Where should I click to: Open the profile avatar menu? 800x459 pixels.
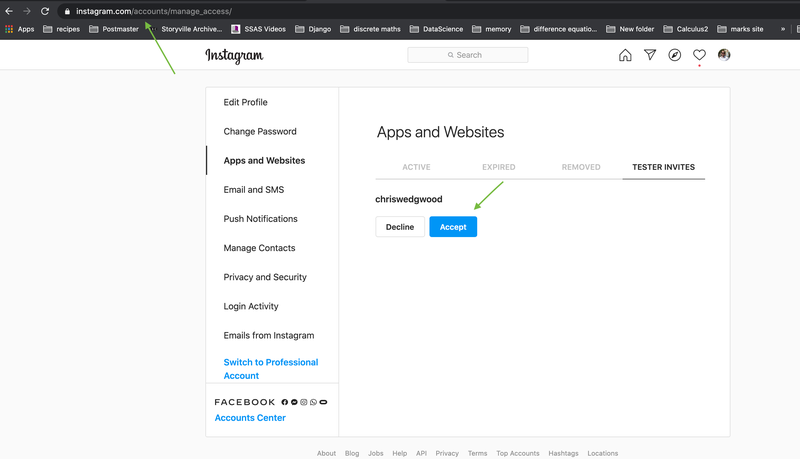(723, 55)
